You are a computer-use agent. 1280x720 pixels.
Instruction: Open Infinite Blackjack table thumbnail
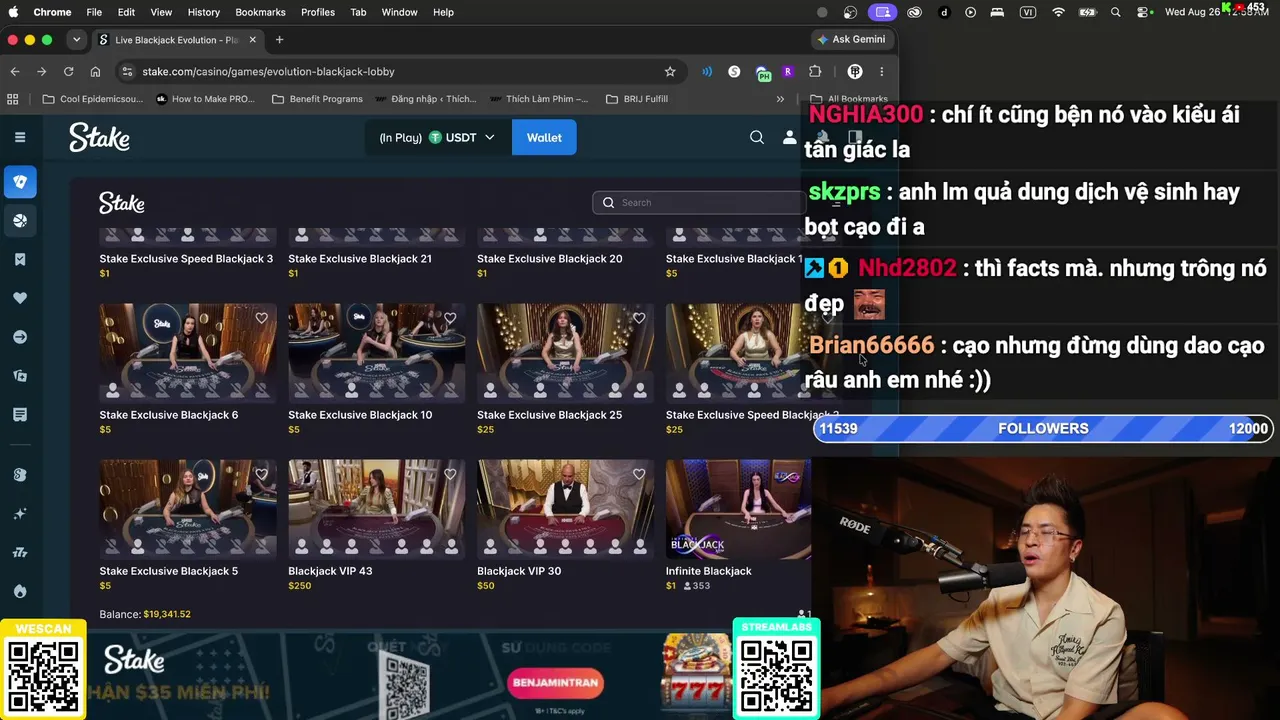(x=738, y=508)
